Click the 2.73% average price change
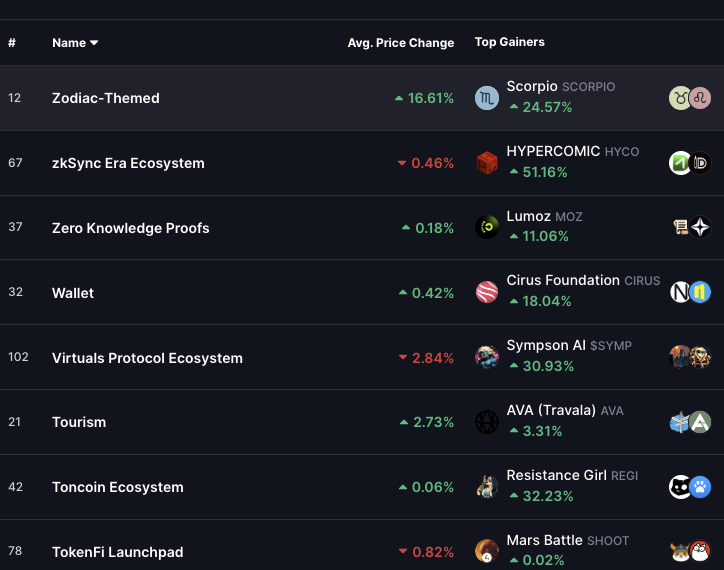 (427, 422)
